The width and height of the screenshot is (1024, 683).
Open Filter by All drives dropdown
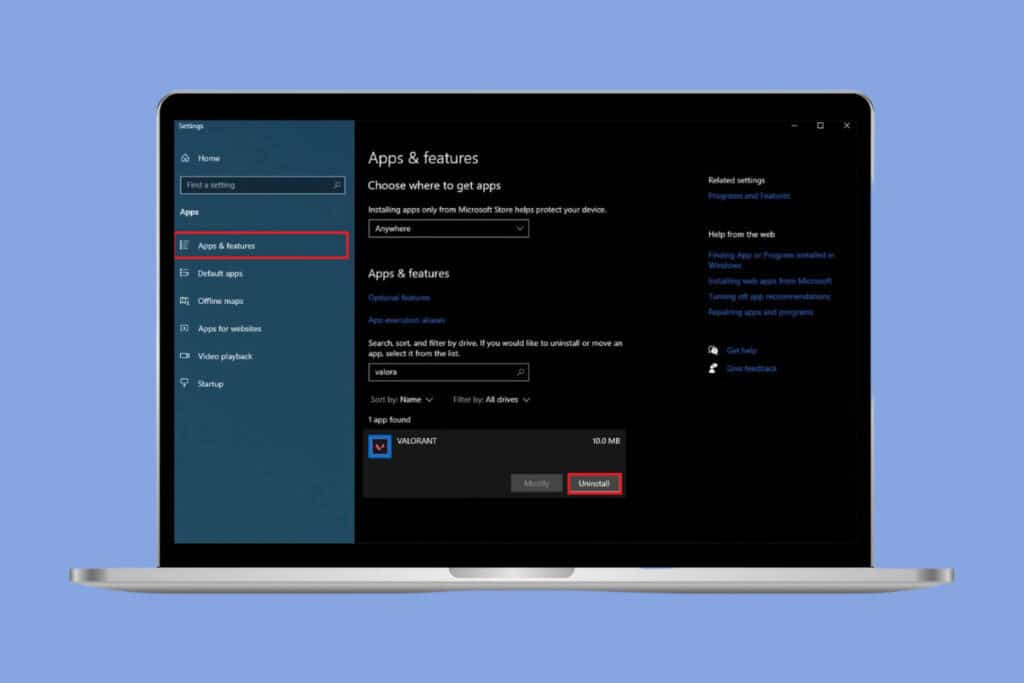pyautogui.click(x=491, y=400)
